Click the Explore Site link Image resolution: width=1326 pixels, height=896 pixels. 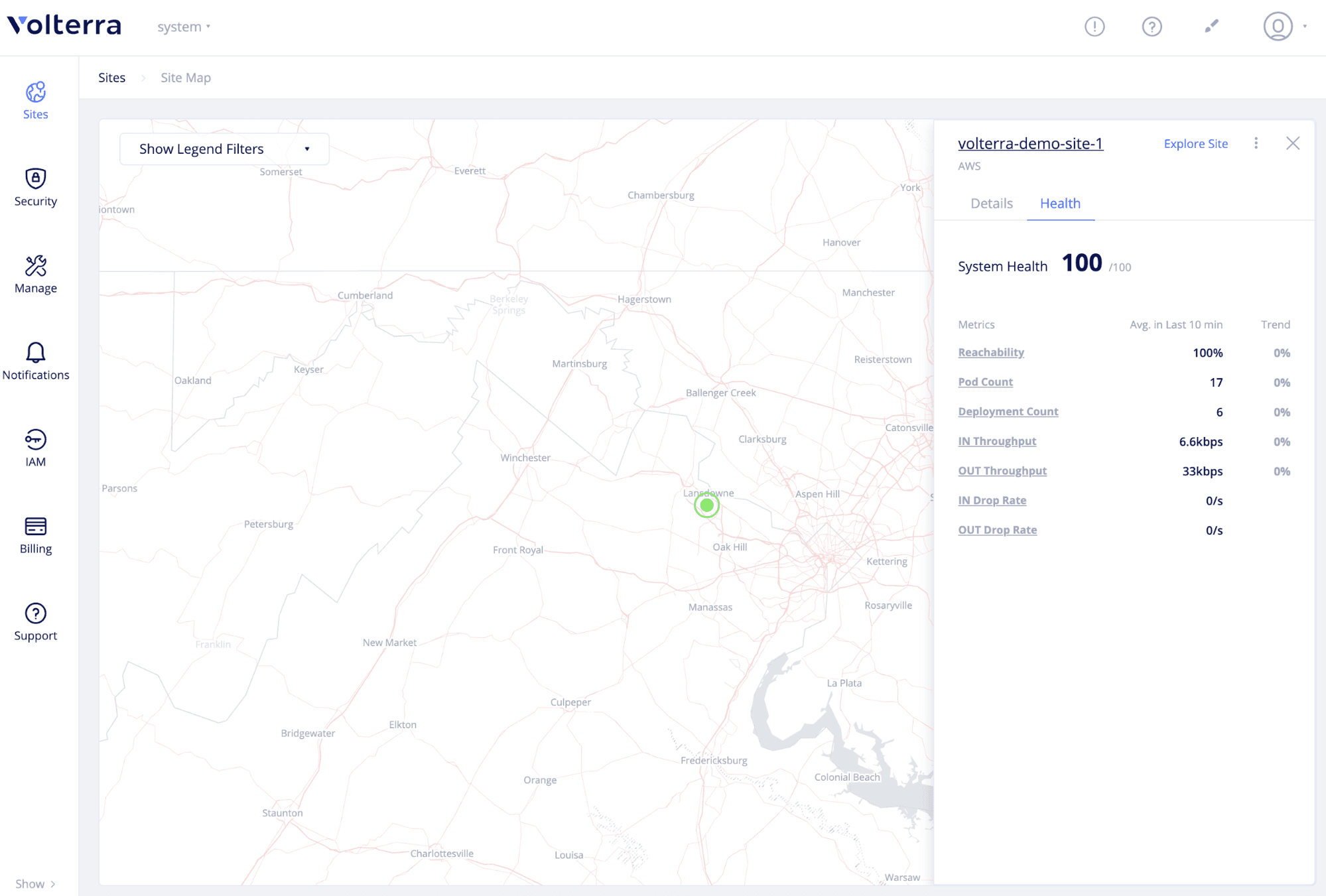point(1195,143)
